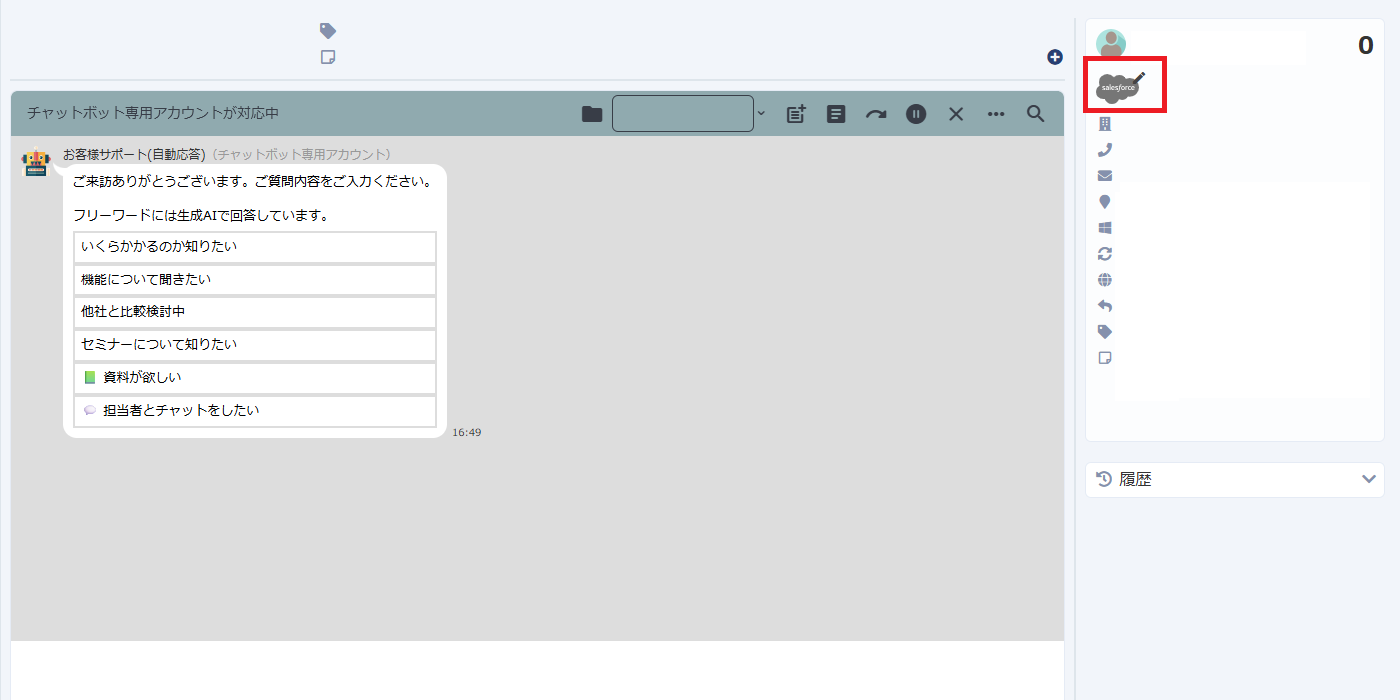Click the Salesforce edit cloud icon
Image resolution: width=1400 pixels, height=700 pixels.
click(1120, 87)
